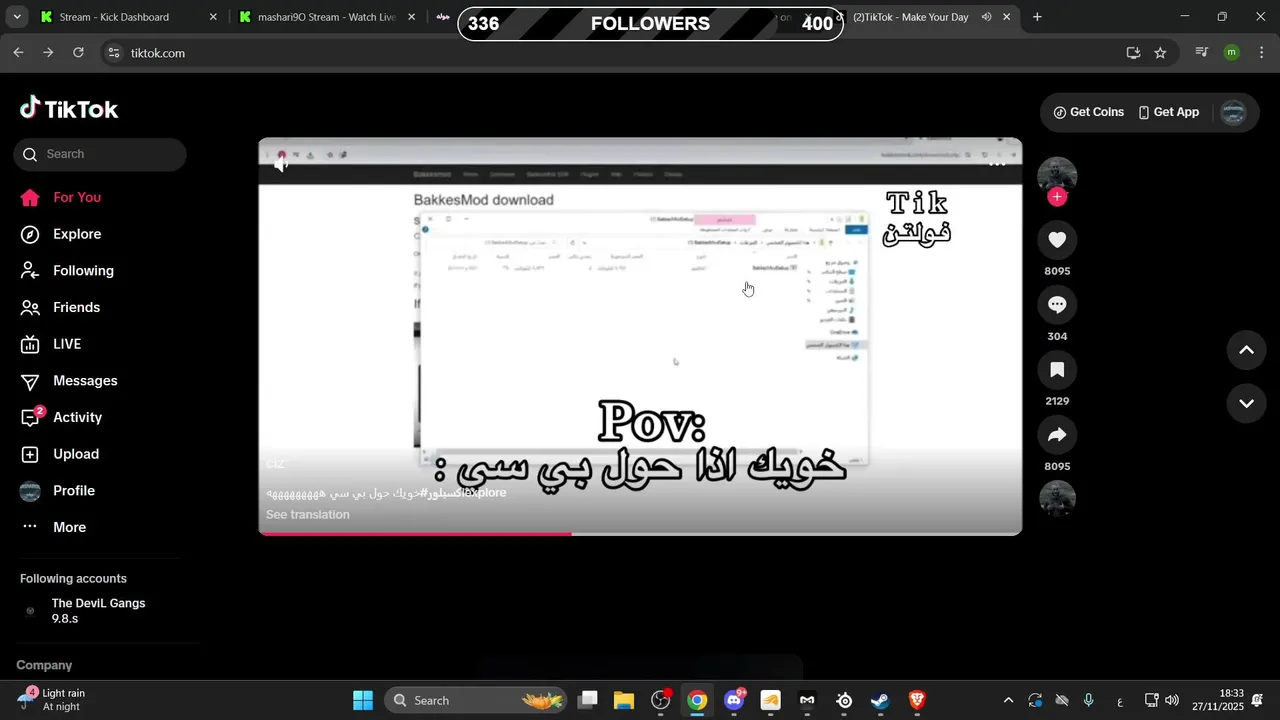The width and height of the screenshot is (1280, 720).
Task: View site information icon in address bar
Action: click(114, 53)
